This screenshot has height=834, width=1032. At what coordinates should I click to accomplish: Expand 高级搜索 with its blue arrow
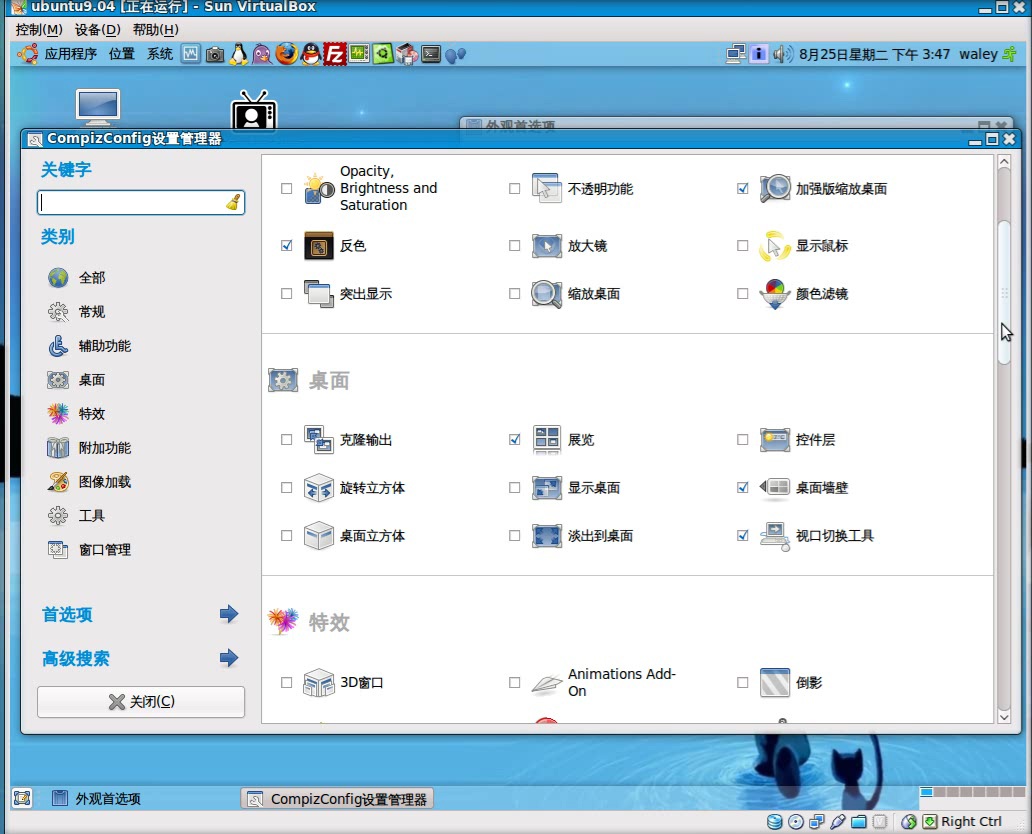tap(229, 658)
